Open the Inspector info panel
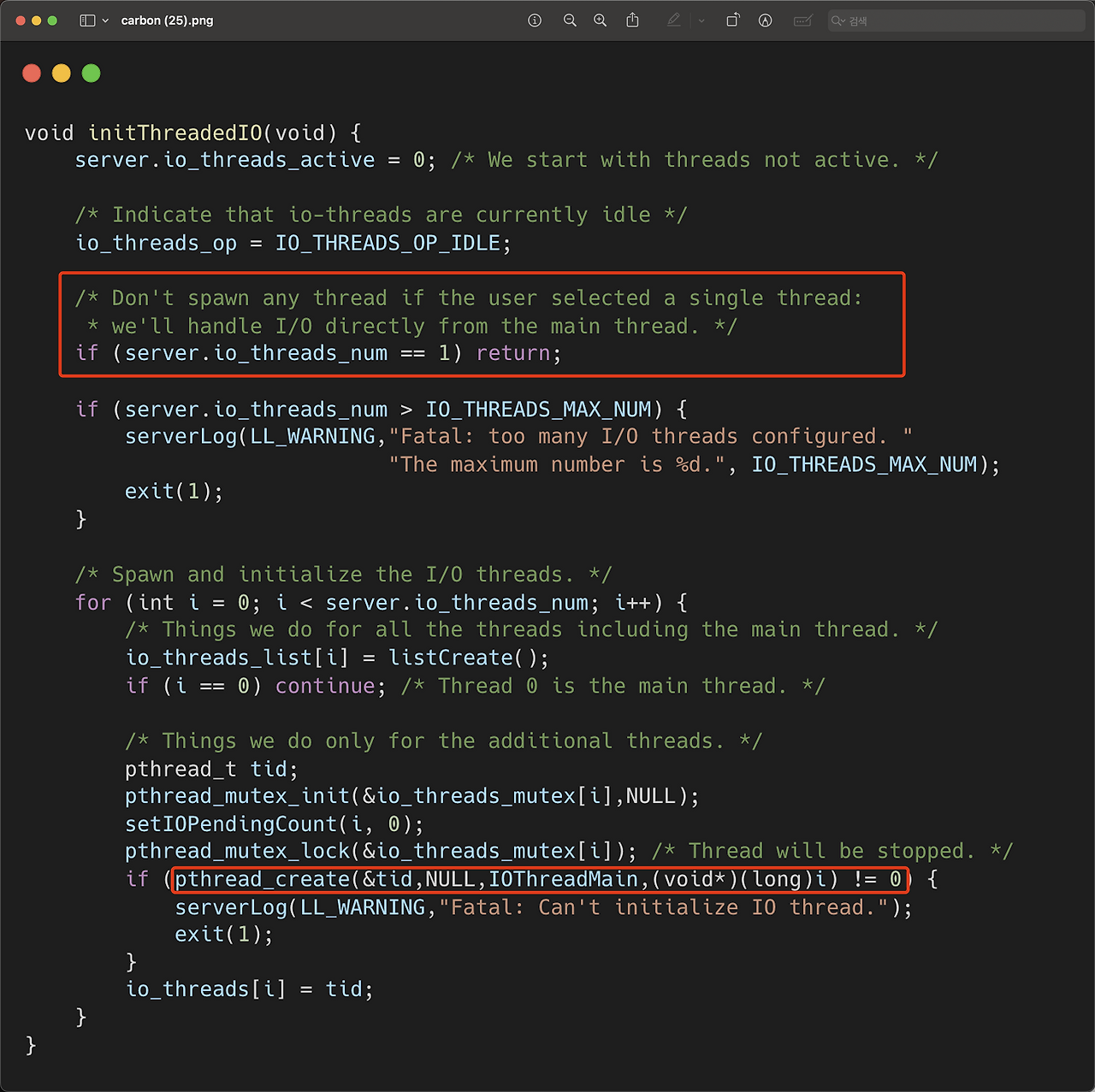Screen dimensions: 1095x1092 pos(535,21)
